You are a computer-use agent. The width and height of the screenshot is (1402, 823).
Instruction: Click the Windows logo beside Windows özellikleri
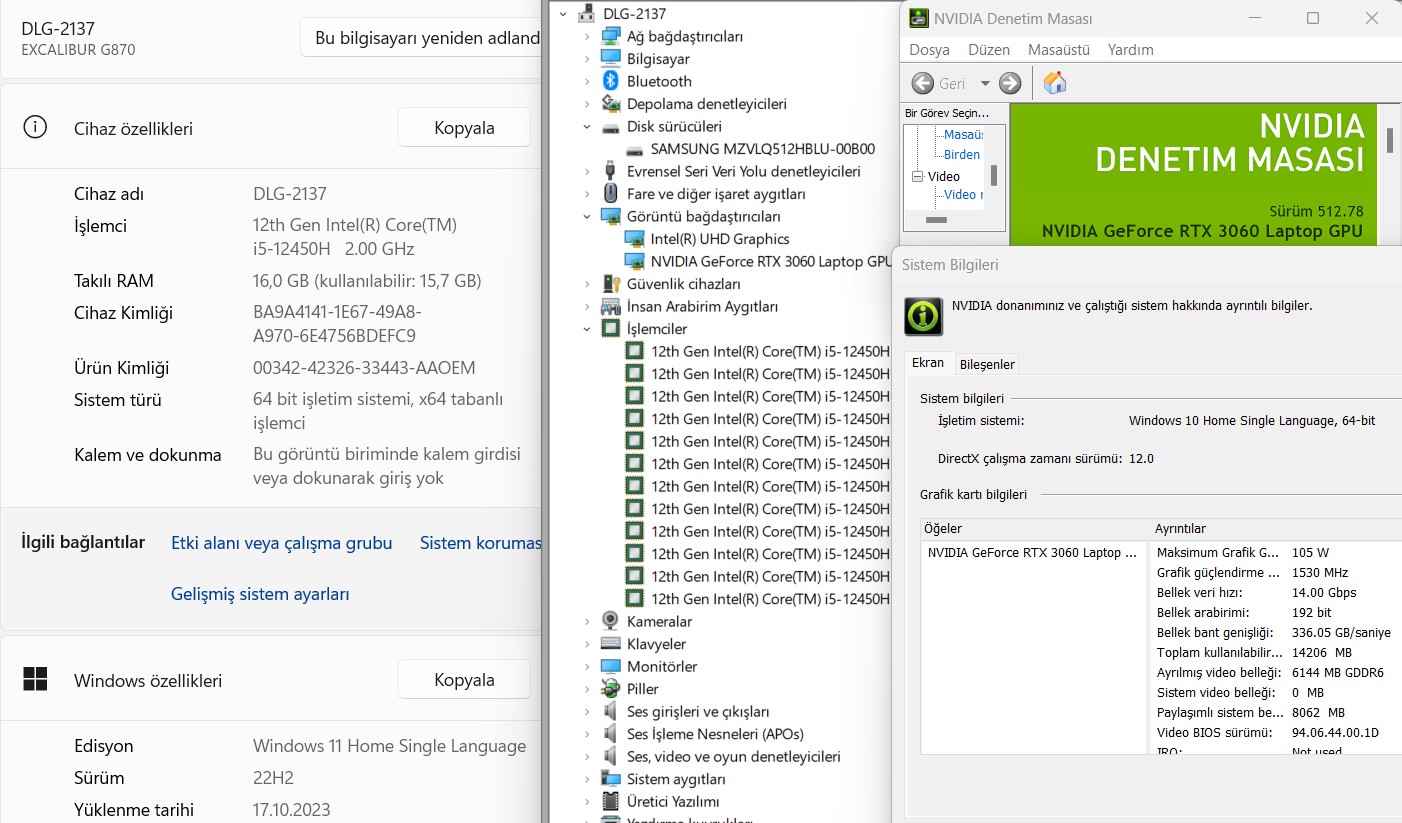point(35,679)
